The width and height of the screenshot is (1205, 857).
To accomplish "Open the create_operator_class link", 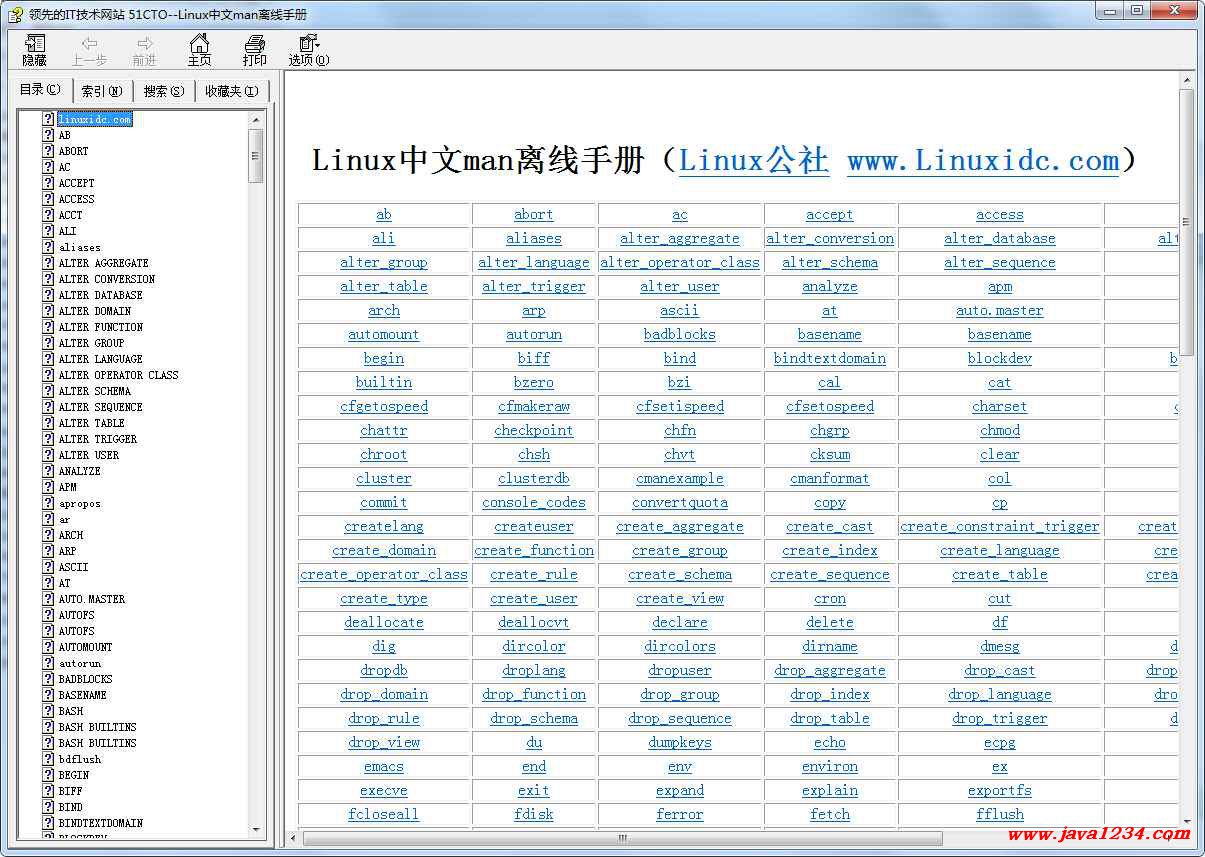I will coord(384,575).
